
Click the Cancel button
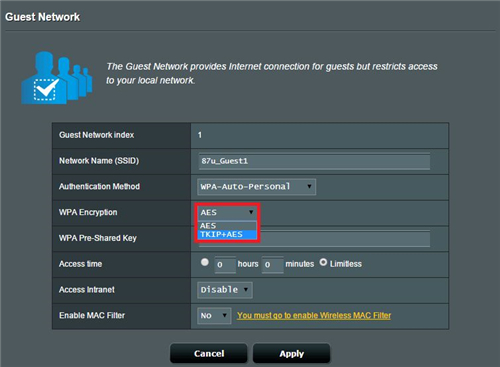[x=209, y=353]
